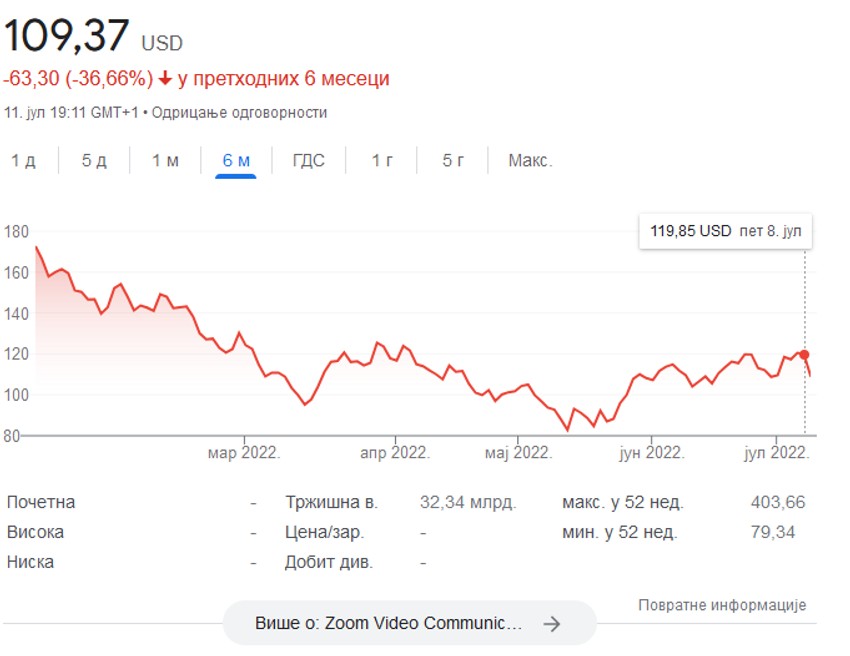Click the Тржишна в. market cap value
Screen dimensions: 850x656
coord(467,502)
